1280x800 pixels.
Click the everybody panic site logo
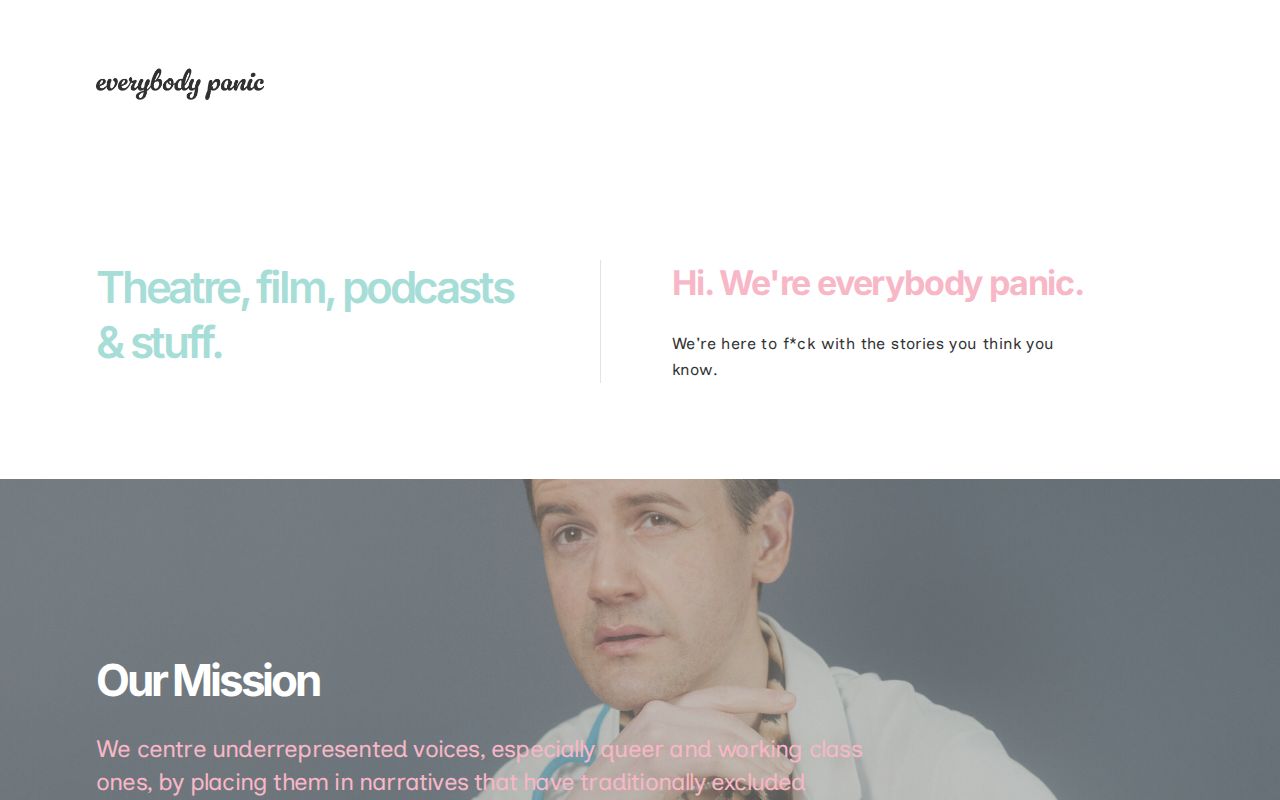point(180,83)
